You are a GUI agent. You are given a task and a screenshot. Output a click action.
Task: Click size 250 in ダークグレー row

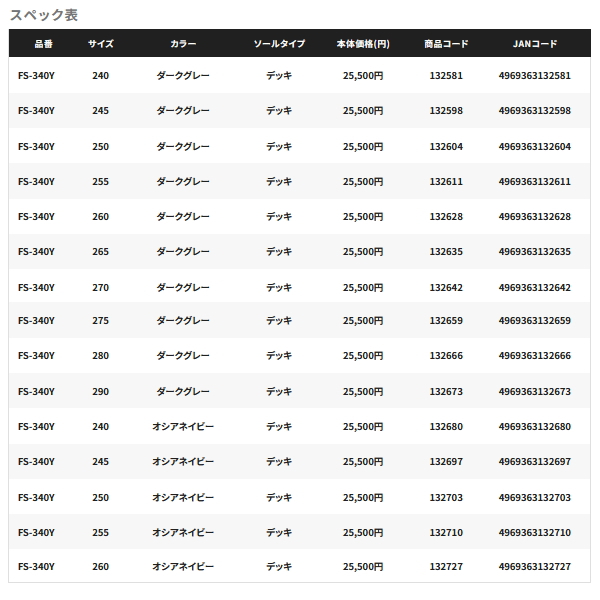[101, 147]
